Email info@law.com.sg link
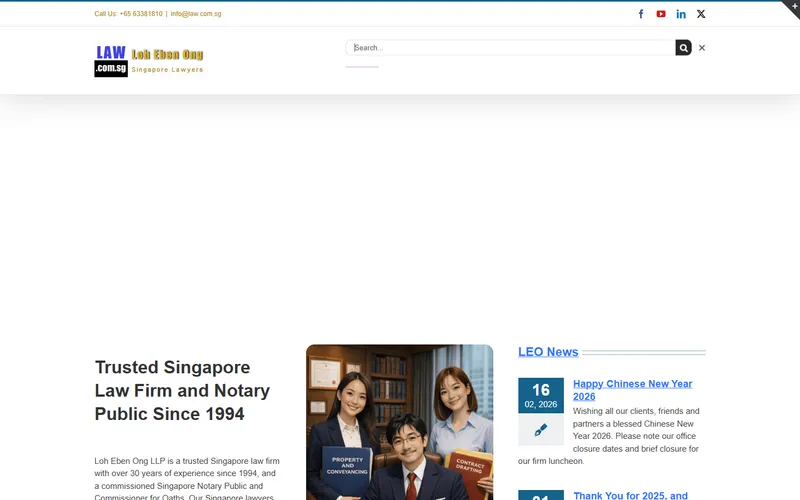The height and width of the screenshot is (500, 800). 196,14
